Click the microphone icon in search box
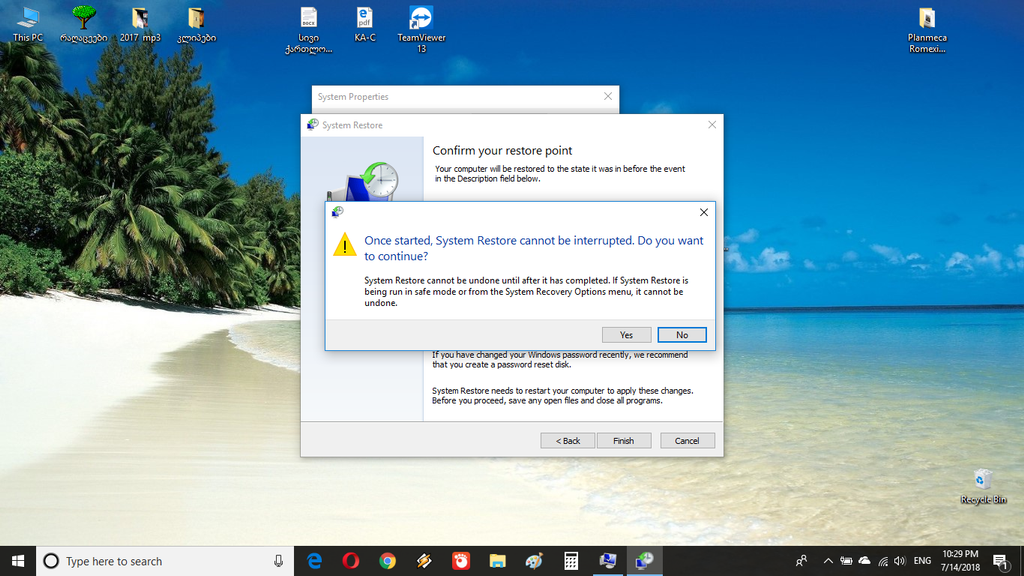This screenshot has width=1024, height=576. click(278, 561)
